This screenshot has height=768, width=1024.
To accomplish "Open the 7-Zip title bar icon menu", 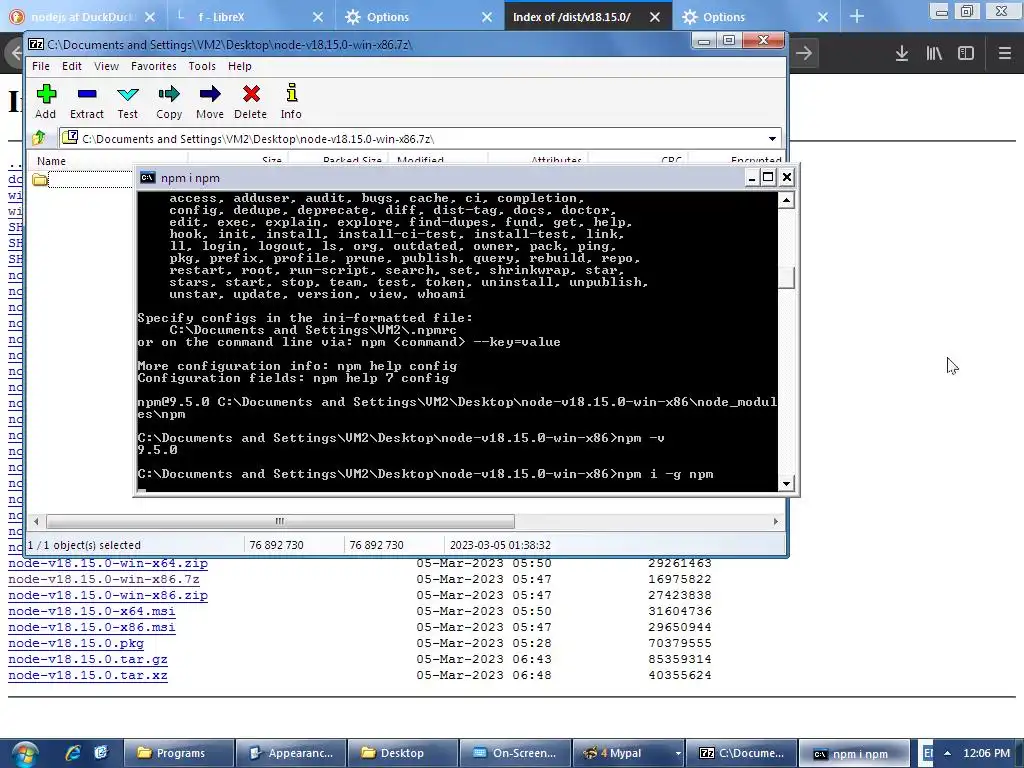I will pyautogui.click(x=36, y=44).
